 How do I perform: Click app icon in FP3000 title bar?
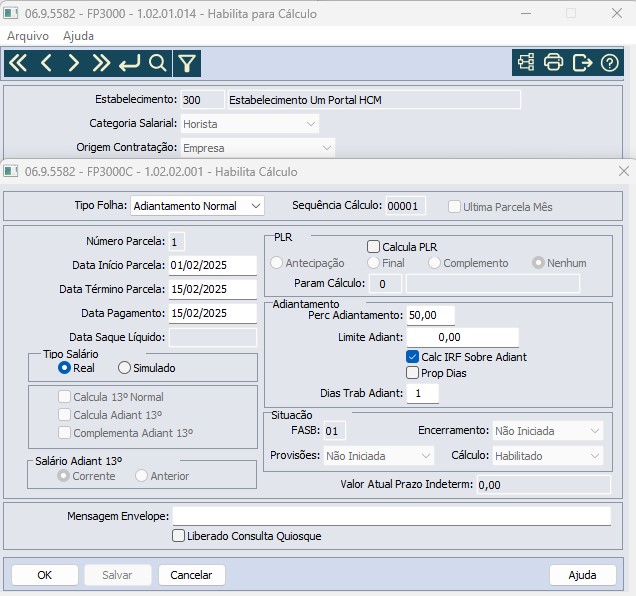click(x=11, y=13)
